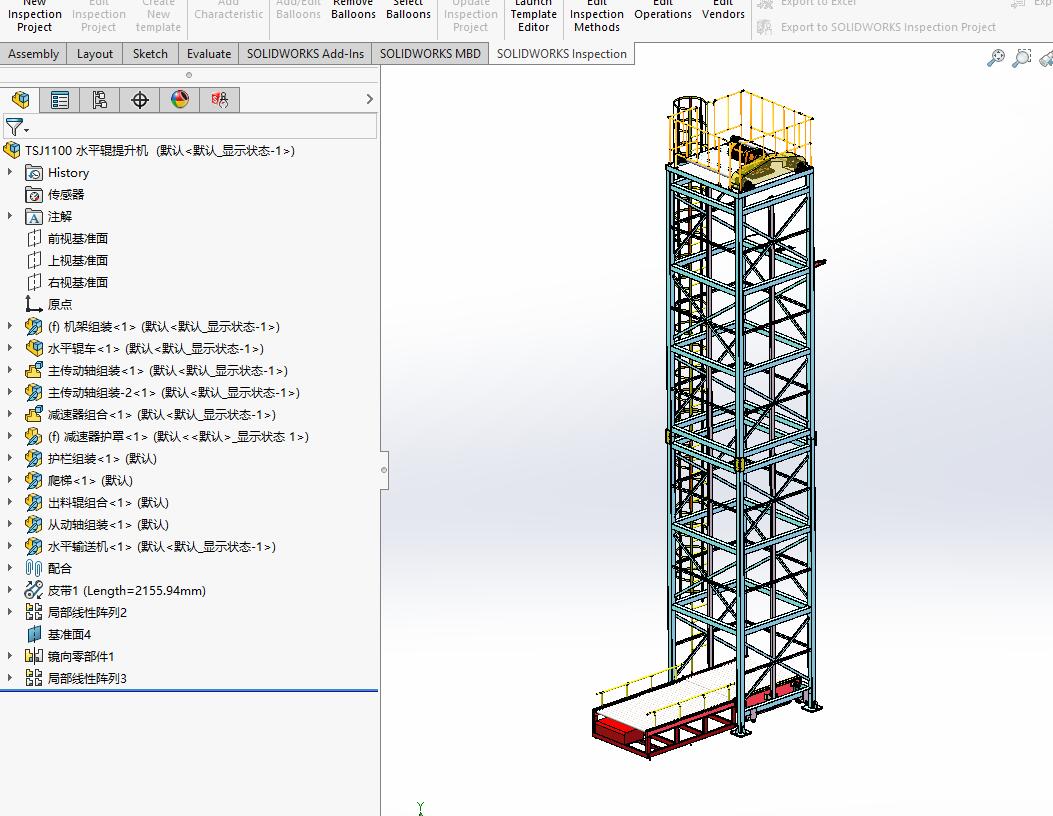Switch to the Sketch tab
This screenshot has width=1053, height=816.
point(150,54)
